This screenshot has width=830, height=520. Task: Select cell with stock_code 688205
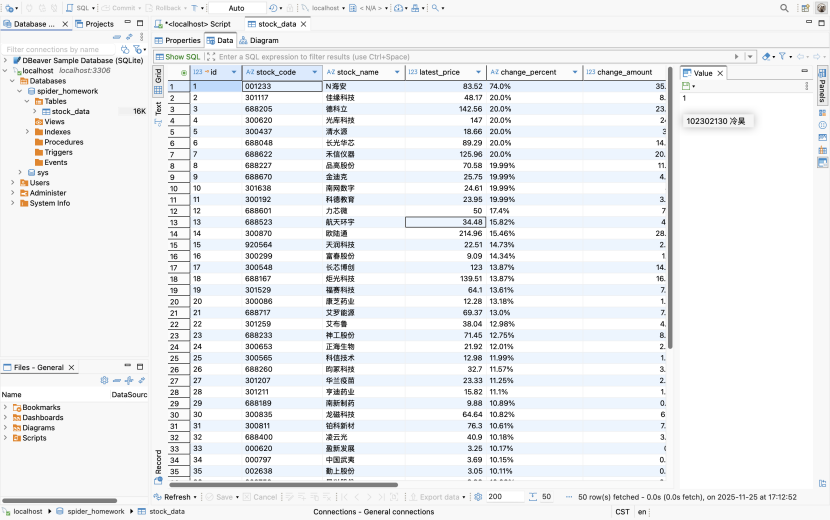282,109
